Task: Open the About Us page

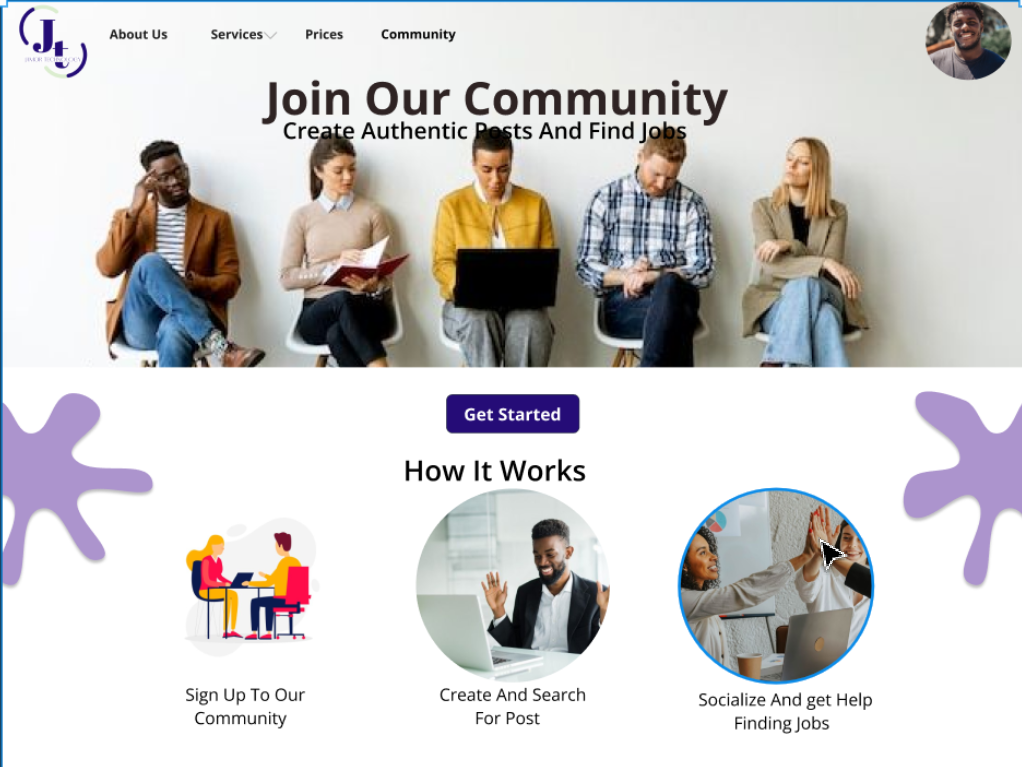Action: coord(138,35)
